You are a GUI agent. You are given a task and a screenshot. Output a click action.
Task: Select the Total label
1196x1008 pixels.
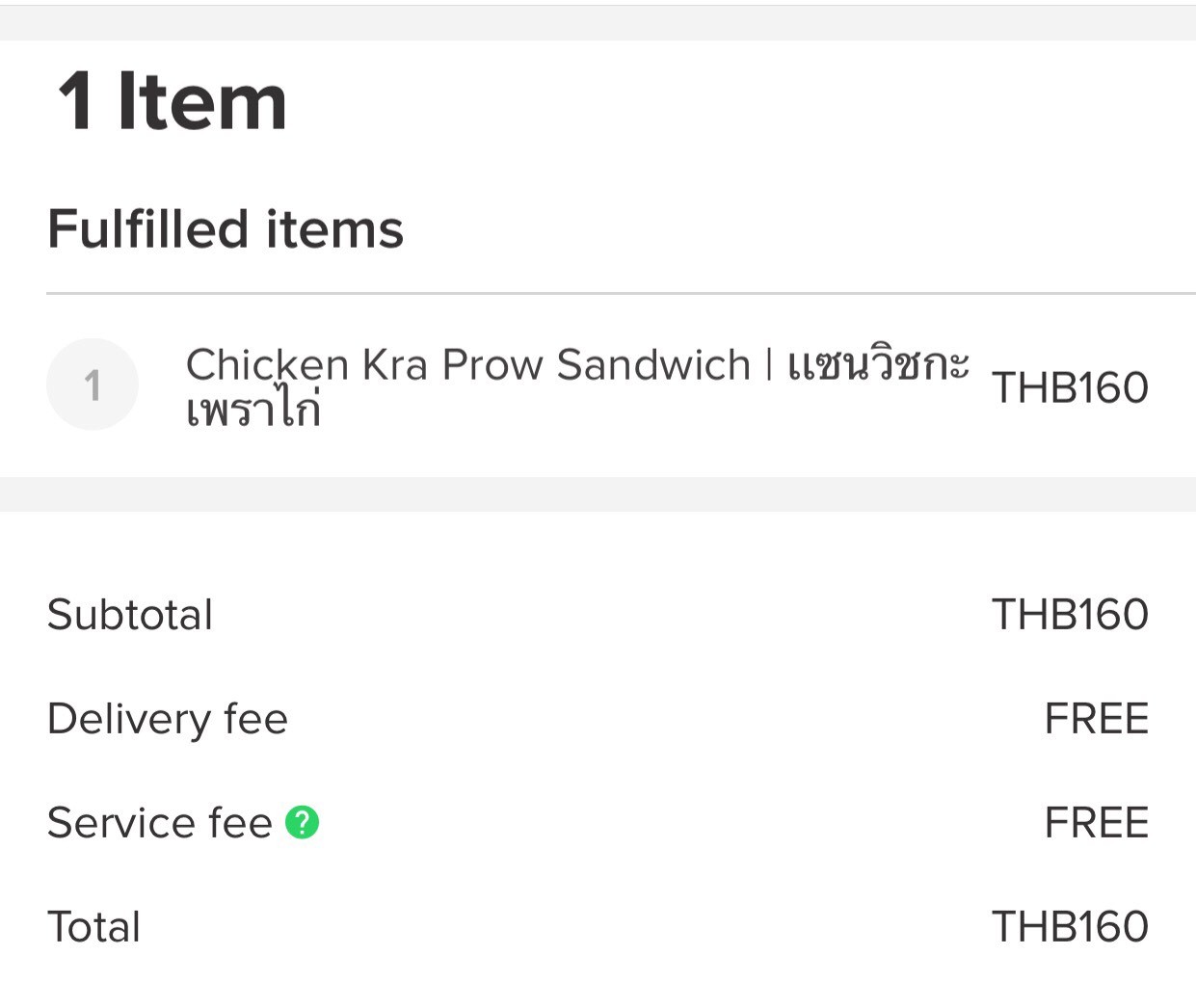(x=94, y=927)
